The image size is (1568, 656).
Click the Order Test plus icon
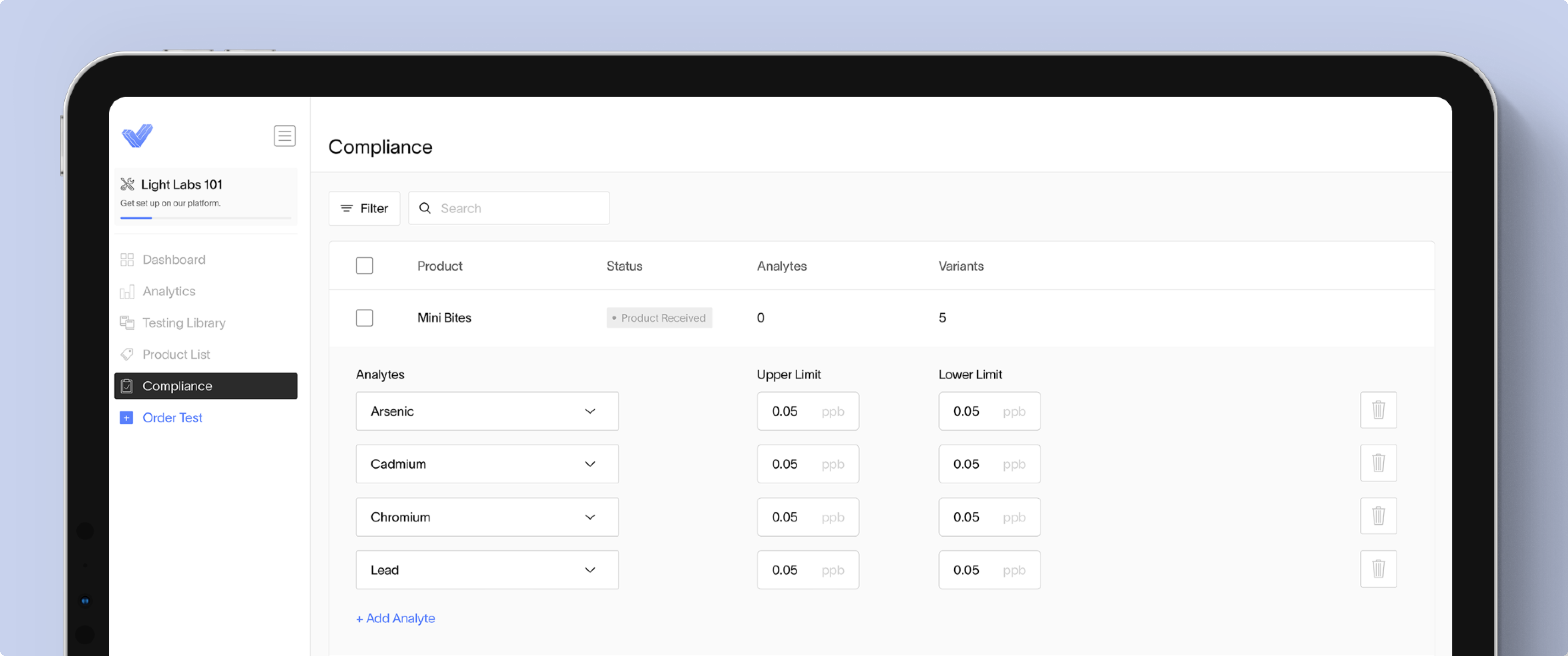(x=126, y=417)
